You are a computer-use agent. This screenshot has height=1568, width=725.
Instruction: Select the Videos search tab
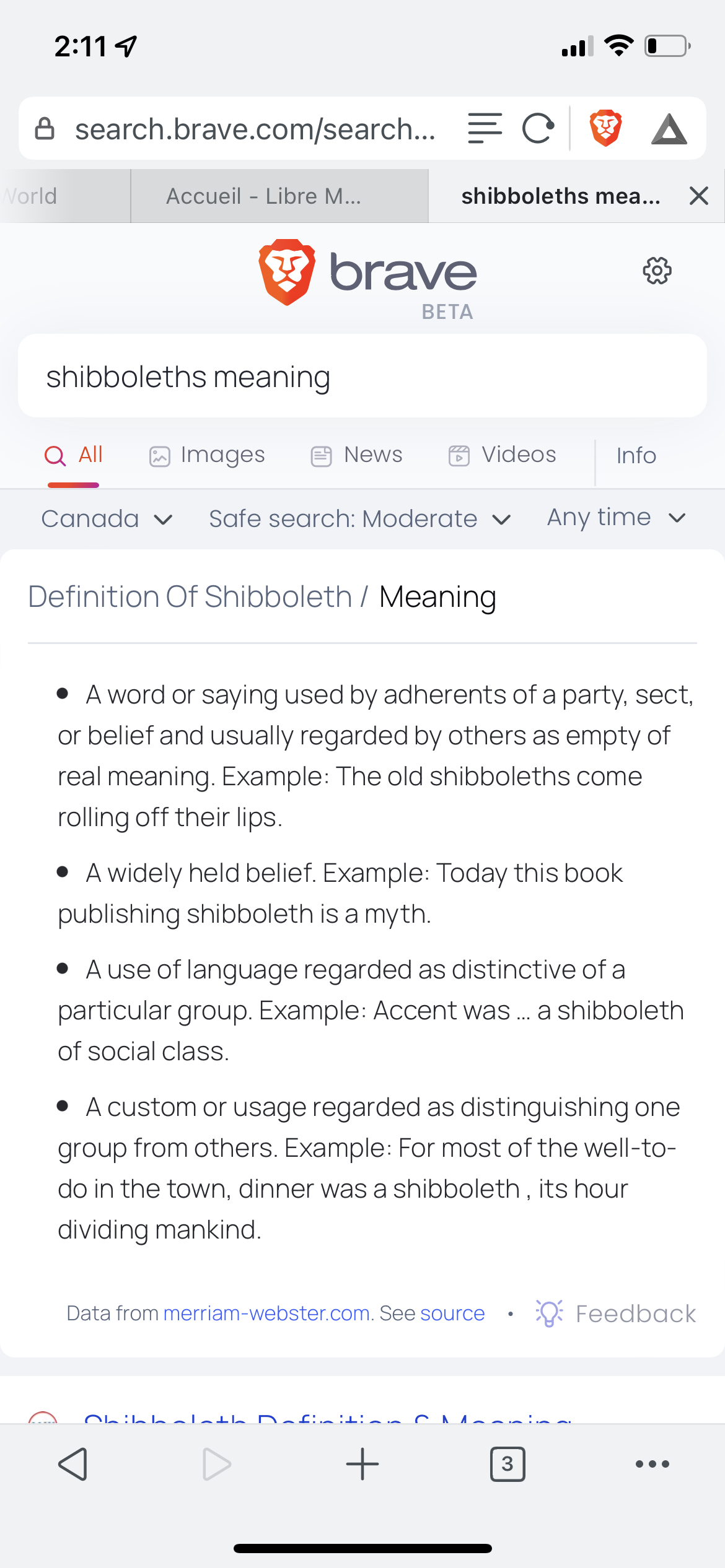(x=502, y=455)
